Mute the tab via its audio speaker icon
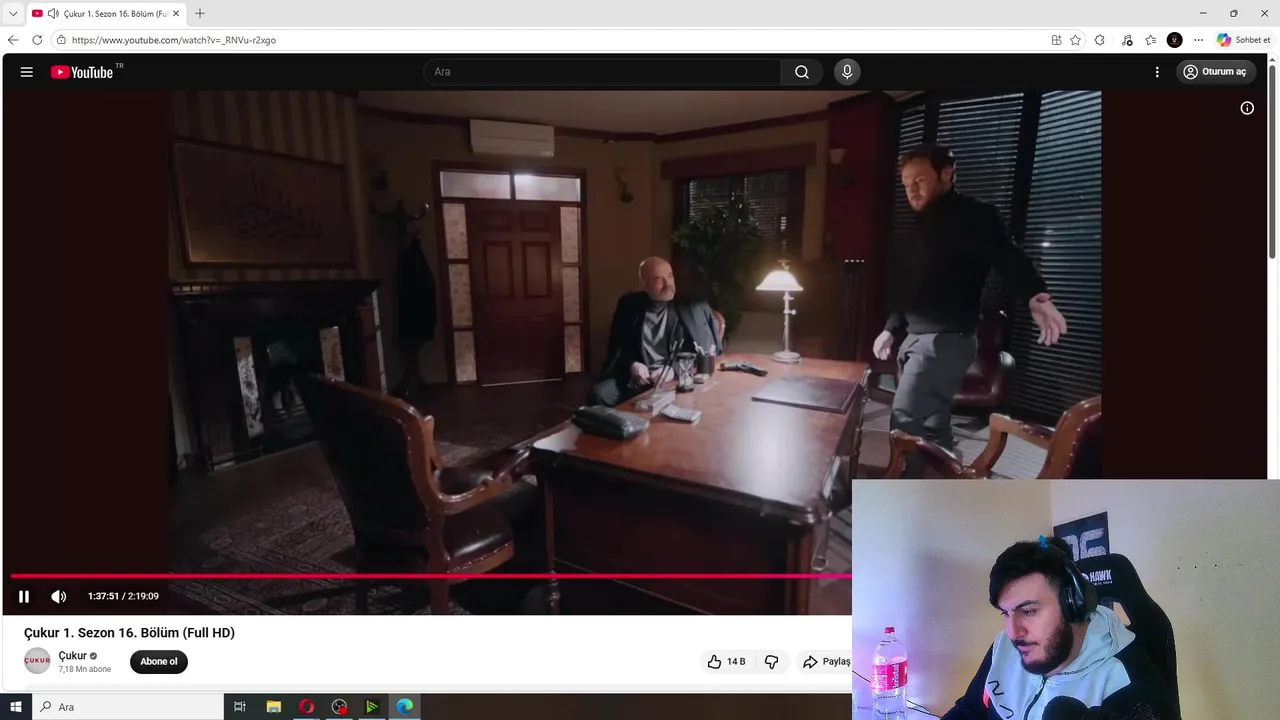Image resolution: width=1280 pixels, height=720 pixels. (x=53, y=13)
